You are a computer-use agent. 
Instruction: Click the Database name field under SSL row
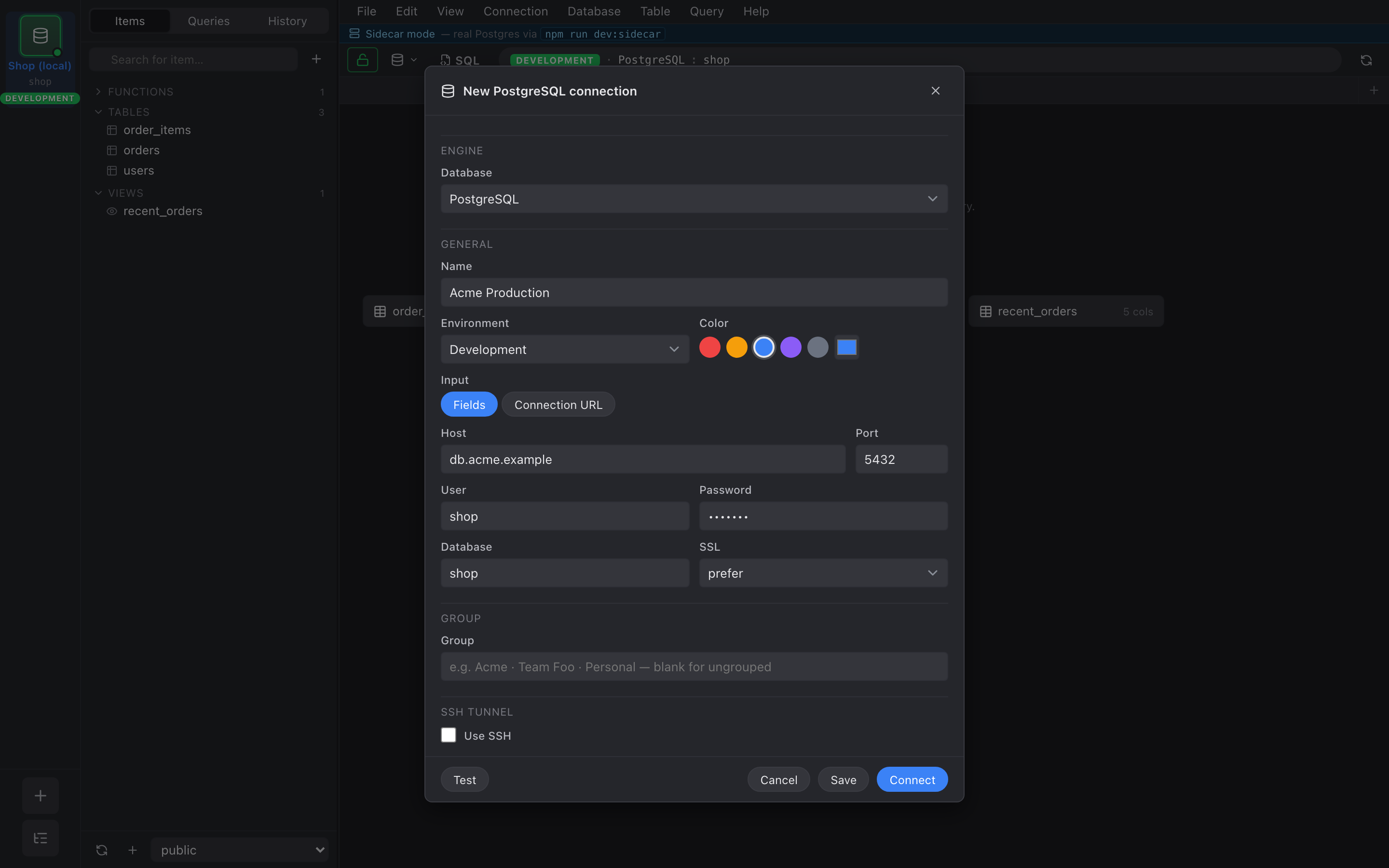point(565,573)
